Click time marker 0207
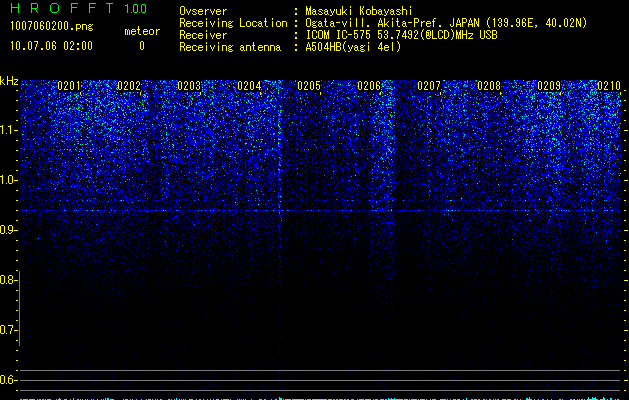629x400 pixels. (x=429, y=86)
